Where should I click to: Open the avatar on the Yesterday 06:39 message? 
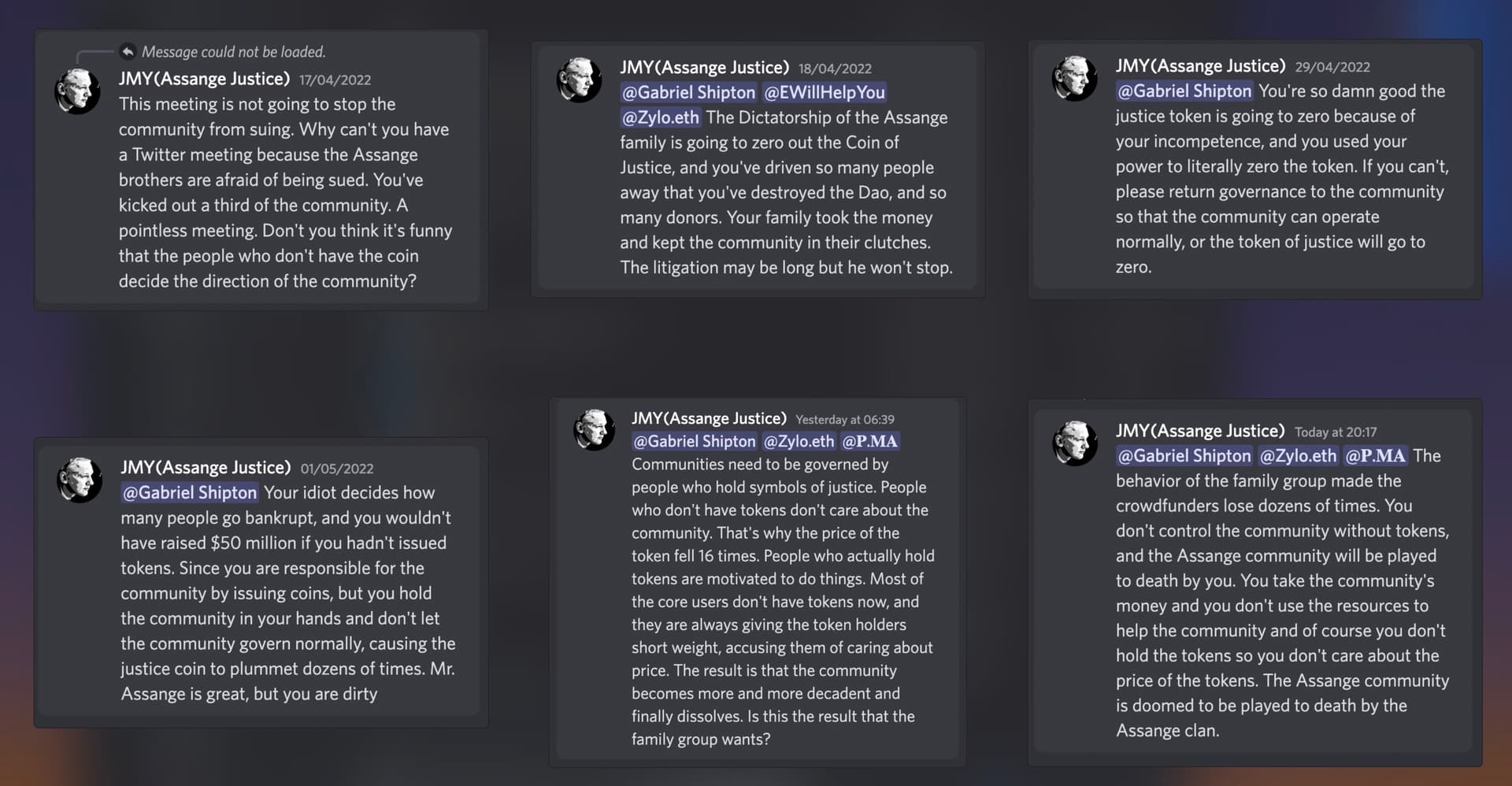595,430
